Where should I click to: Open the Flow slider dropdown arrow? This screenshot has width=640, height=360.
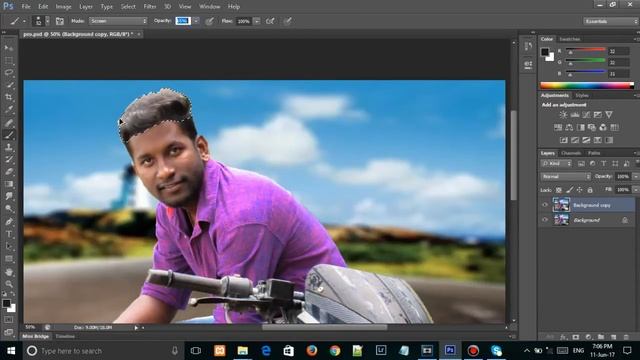(x=257, y=21)
